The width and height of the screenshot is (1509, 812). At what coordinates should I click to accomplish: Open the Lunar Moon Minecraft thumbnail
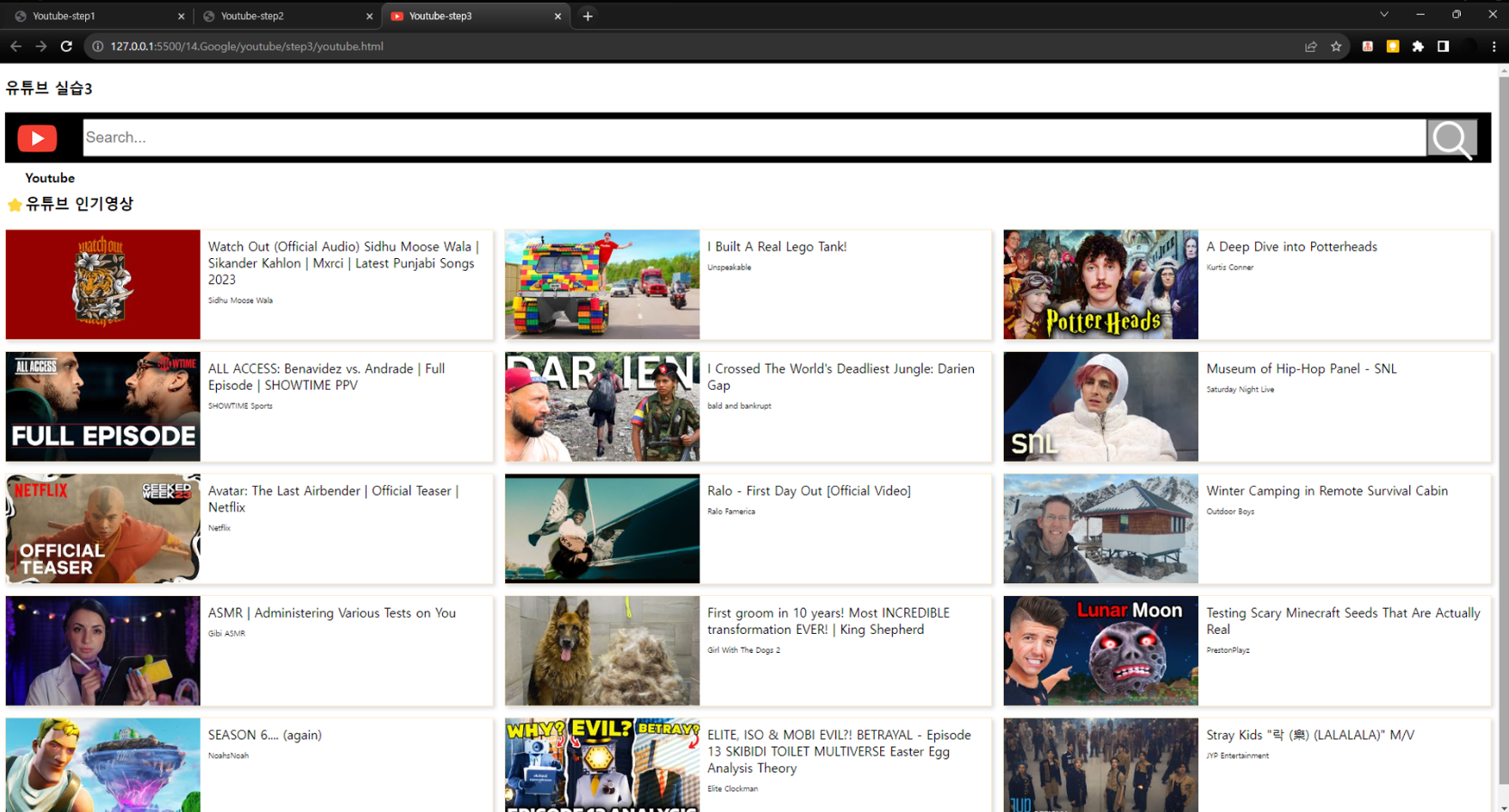click(1101, 650)
